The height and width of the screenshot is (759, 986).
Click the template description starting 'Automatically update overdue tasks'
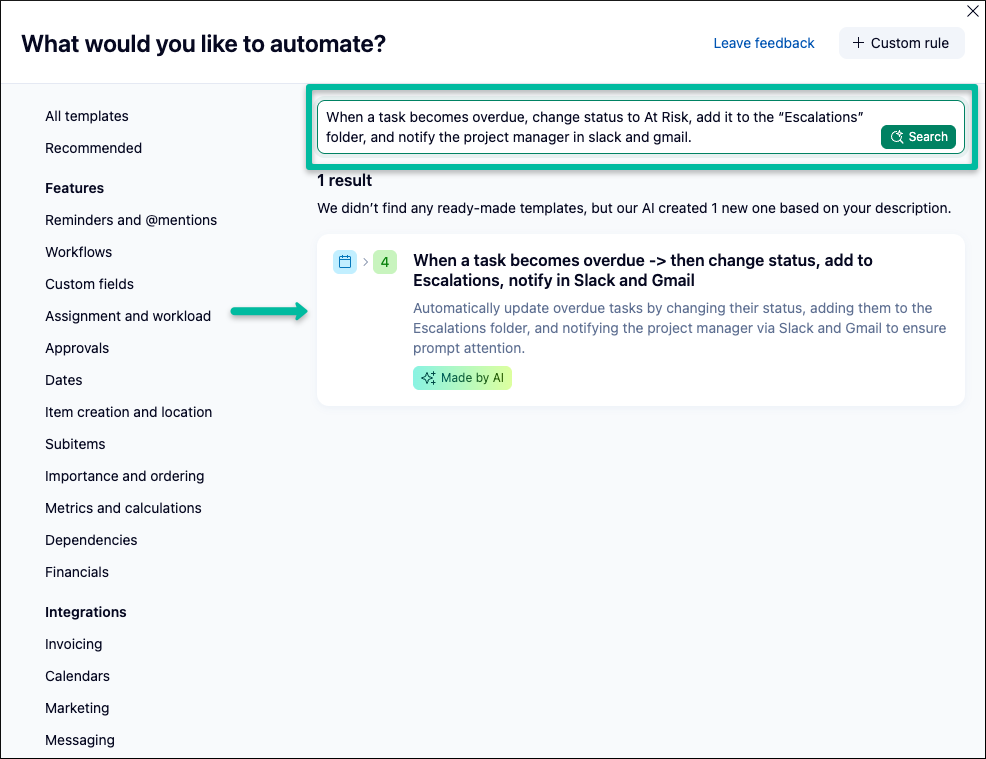[679, 328]
